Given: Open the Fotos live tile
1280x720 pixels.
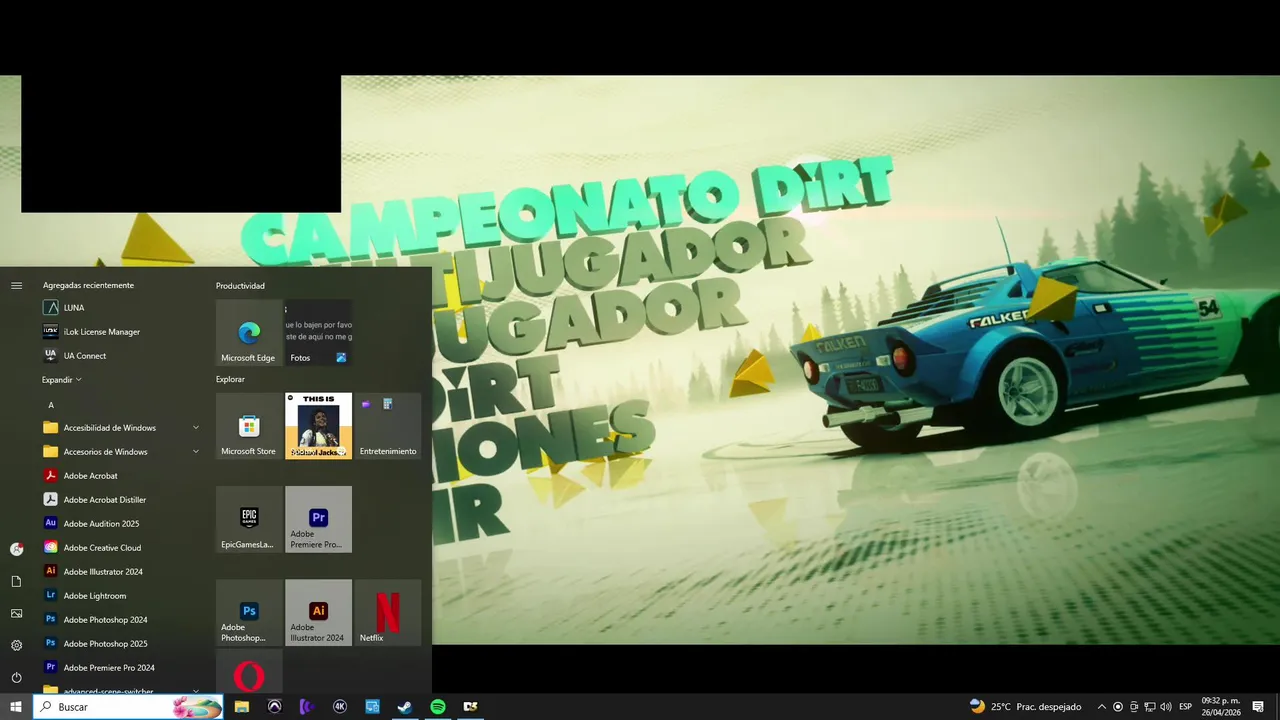Looking at the screenshot, I should point(318,333).
